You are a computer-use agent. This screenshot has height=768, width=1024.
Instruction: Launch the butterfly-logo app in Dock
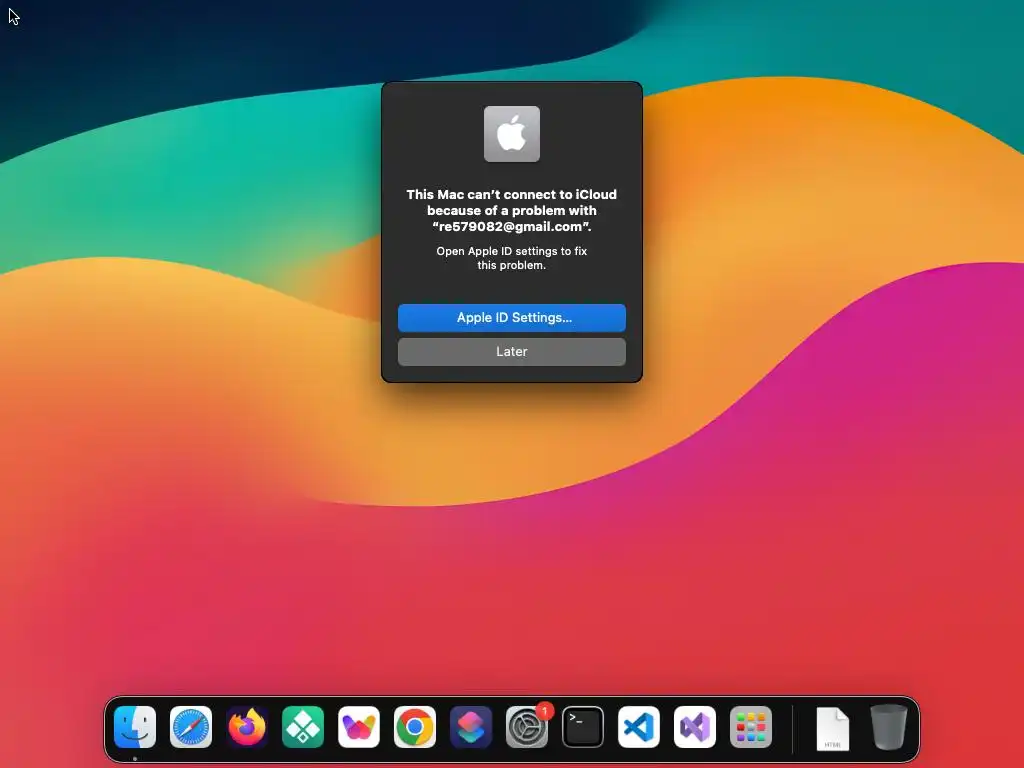[359, 726]
